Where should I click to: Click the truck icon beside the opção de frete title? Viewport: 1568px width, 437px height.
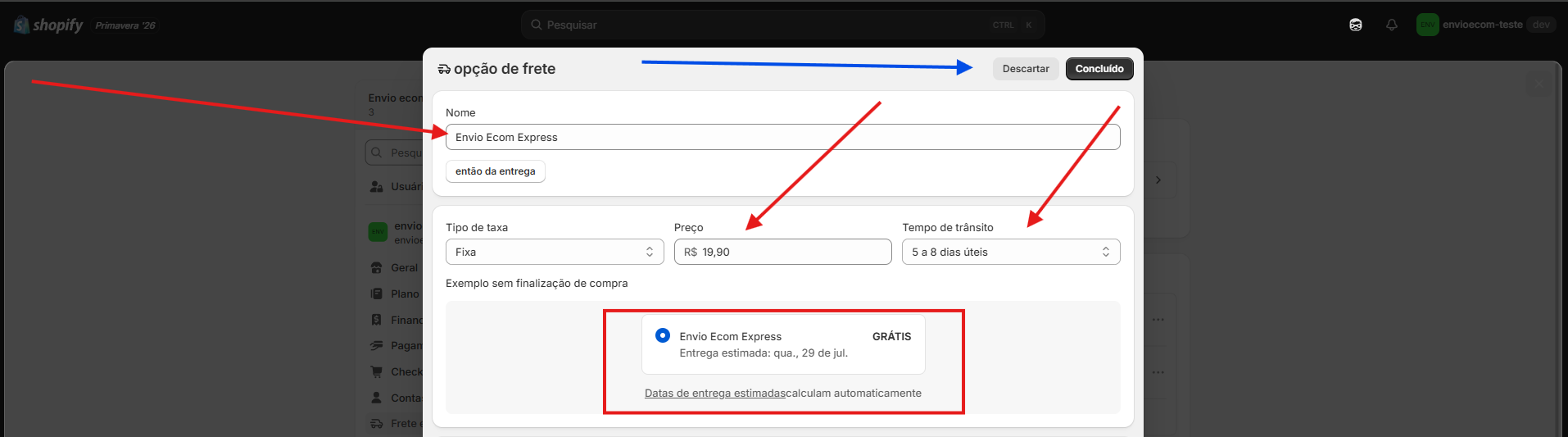click(x=444, y=70)
